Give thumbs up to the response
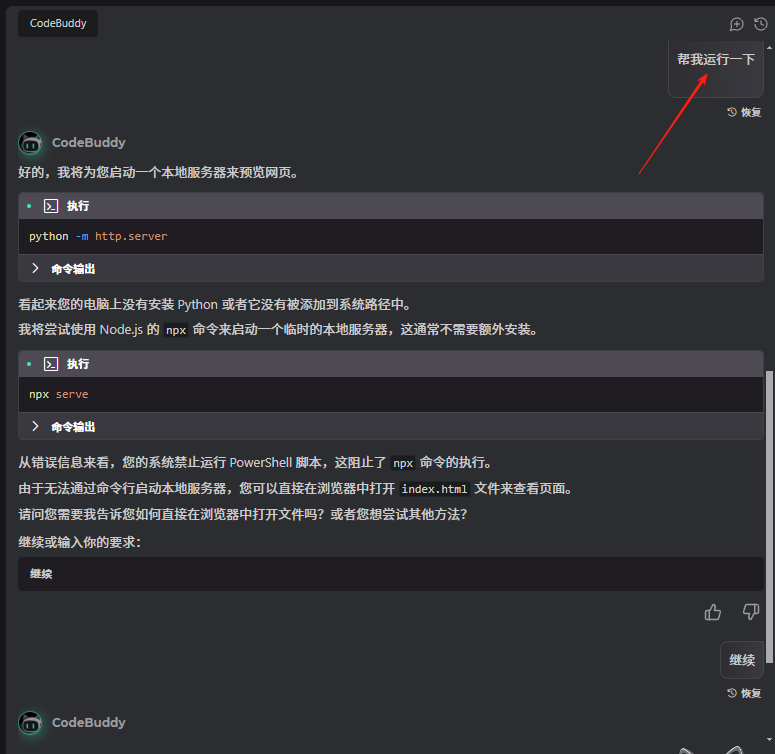 tap(713, 612)
